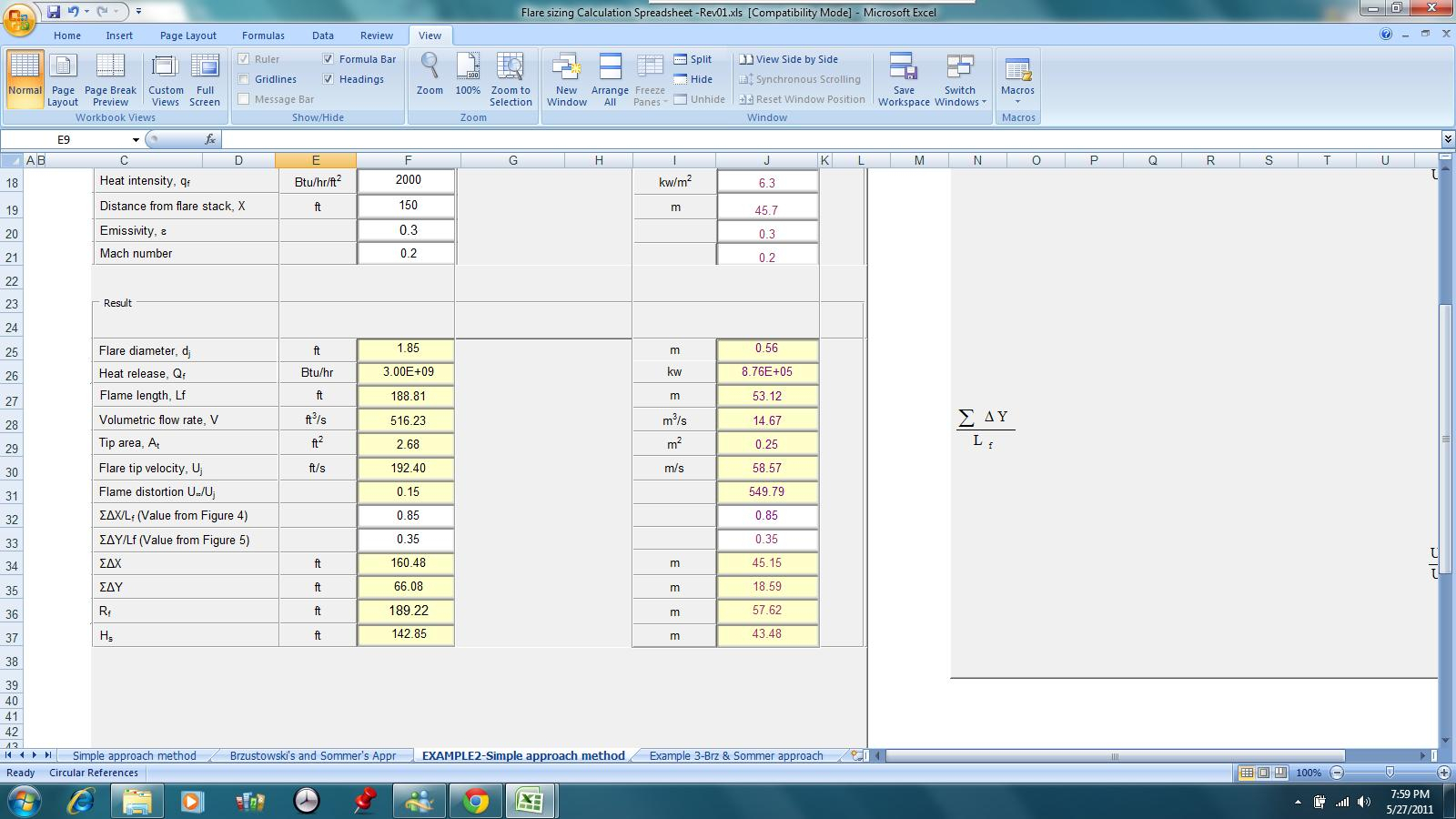The width and height of the screenshot is (1456, 819).
Task: Switch to Full Screen view
Action: coord(205,80)
